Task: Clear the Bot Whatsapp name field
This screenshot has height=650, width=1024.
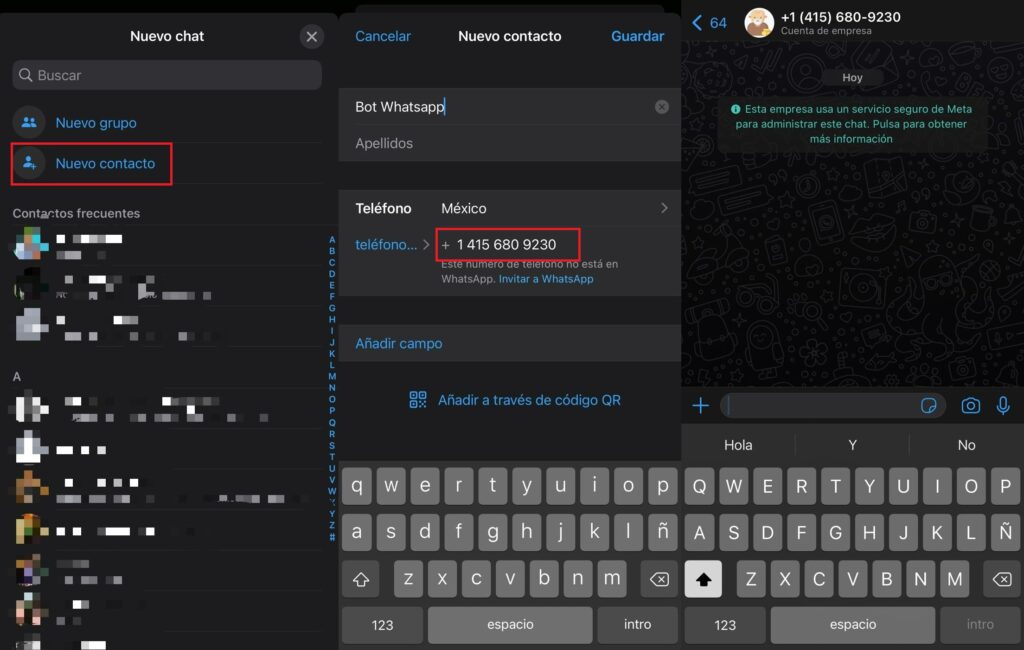Action: point(662,107)
